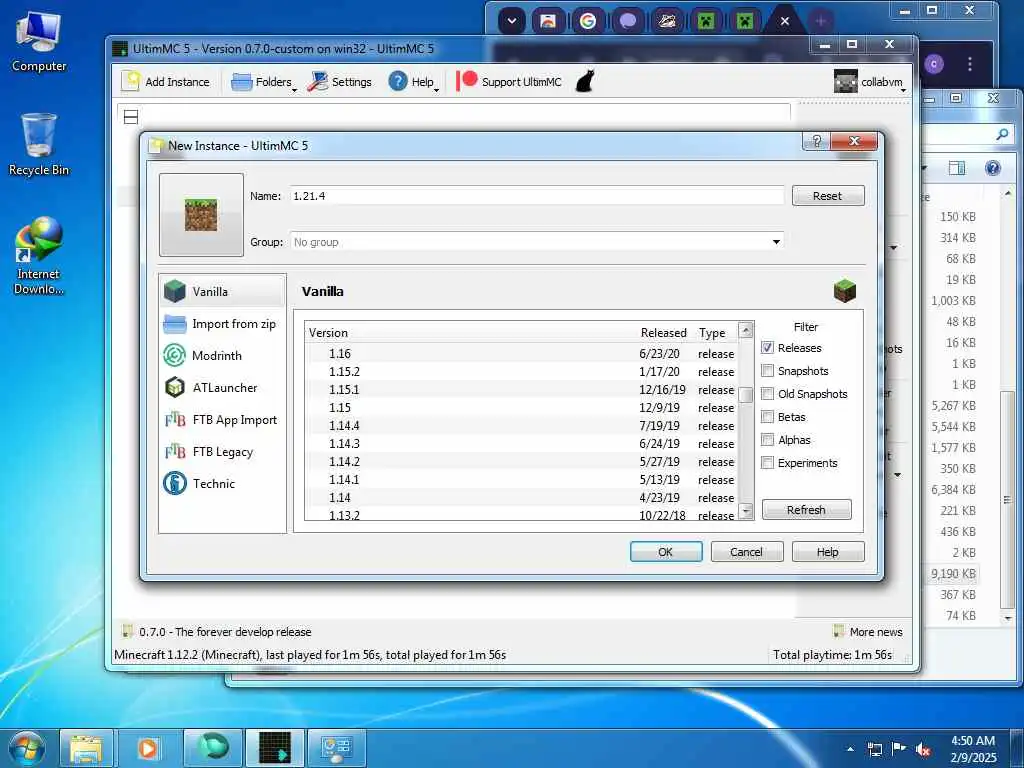
Task: Sort by the Type column header
Action: coord(713,332)
